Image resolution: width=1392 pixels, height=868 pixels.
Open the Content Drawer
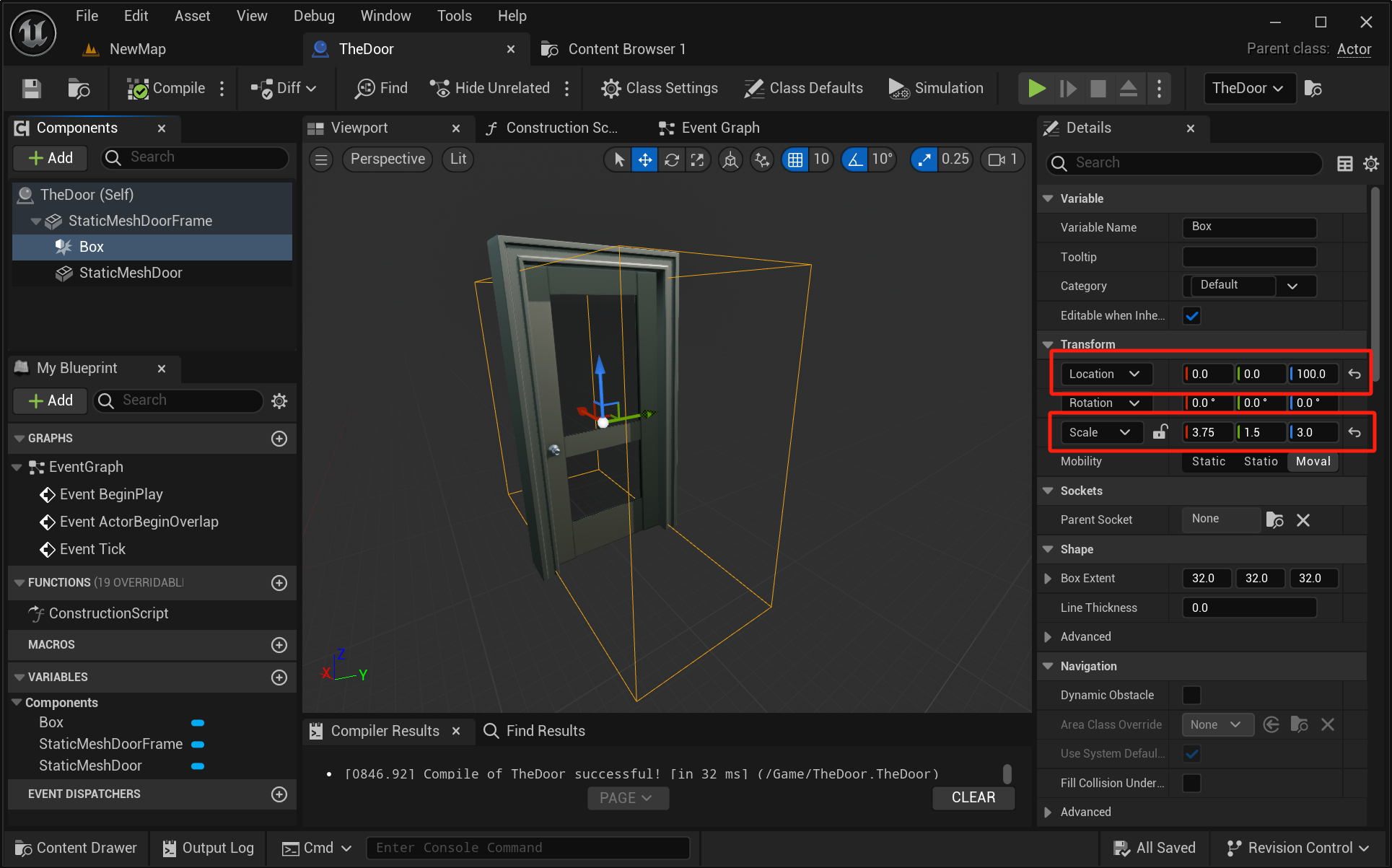(76, 848)
